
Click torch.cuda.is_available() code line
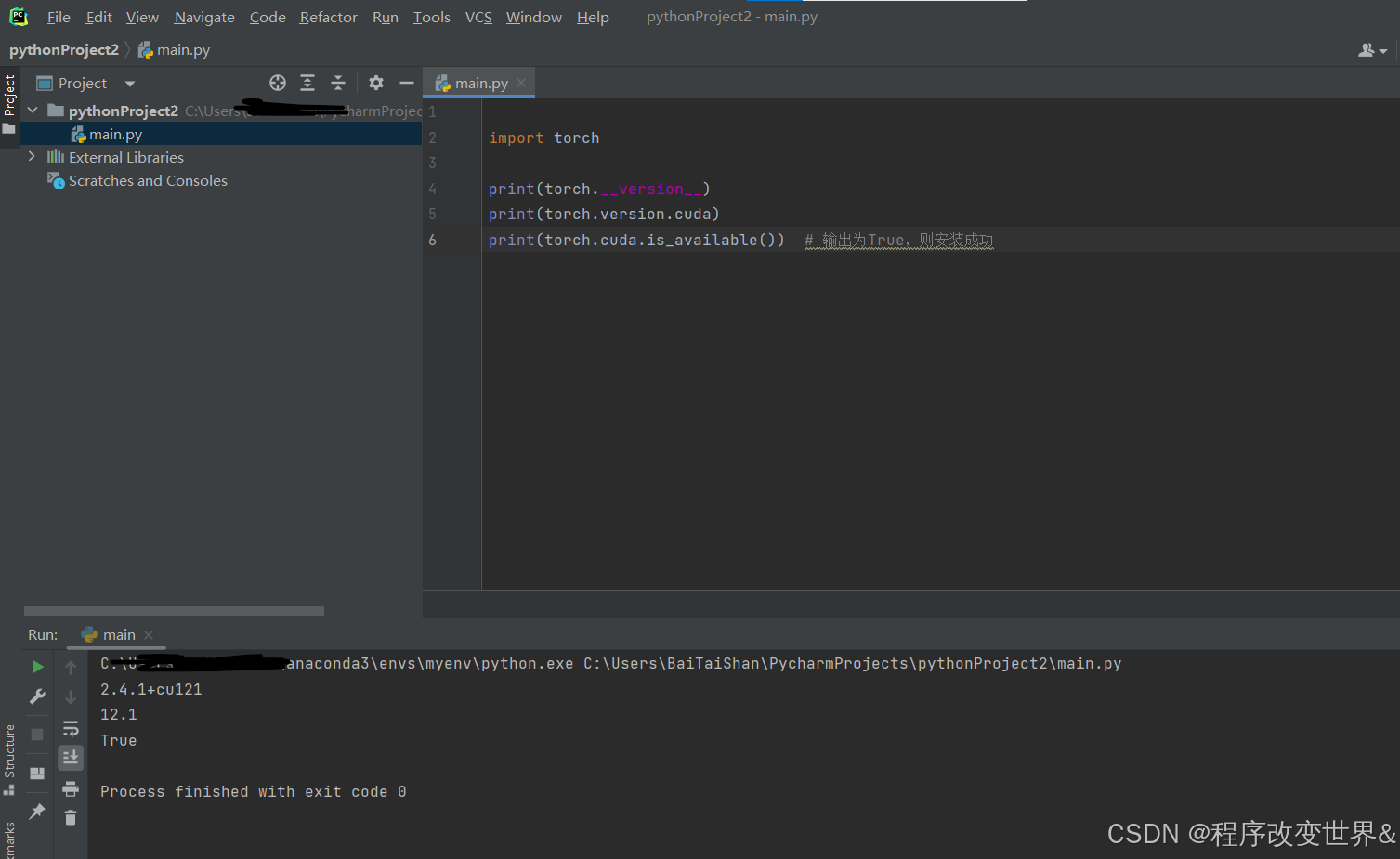coord(637,240)
